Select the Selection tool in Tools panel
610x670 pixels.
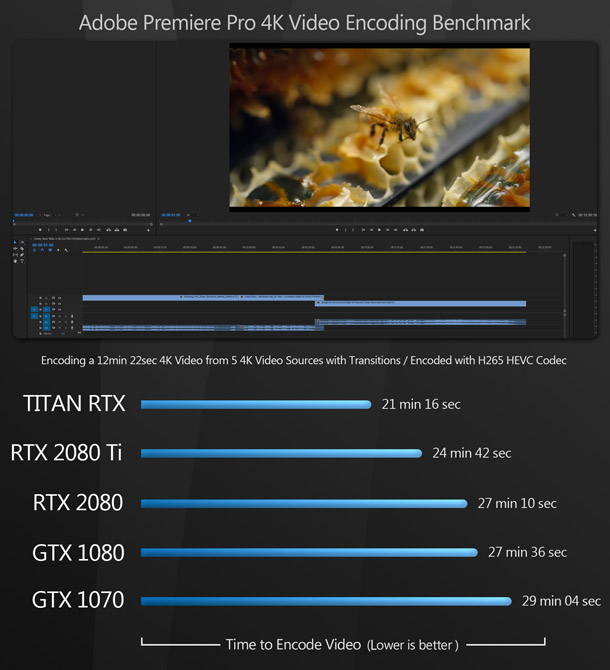coord(16,243)
